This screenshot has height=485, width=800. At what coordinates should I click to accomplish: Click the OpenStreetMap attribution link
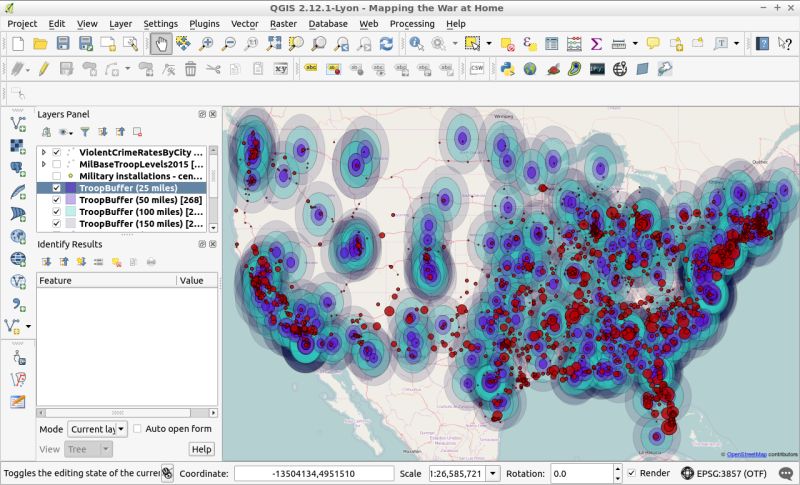point(746,454)
